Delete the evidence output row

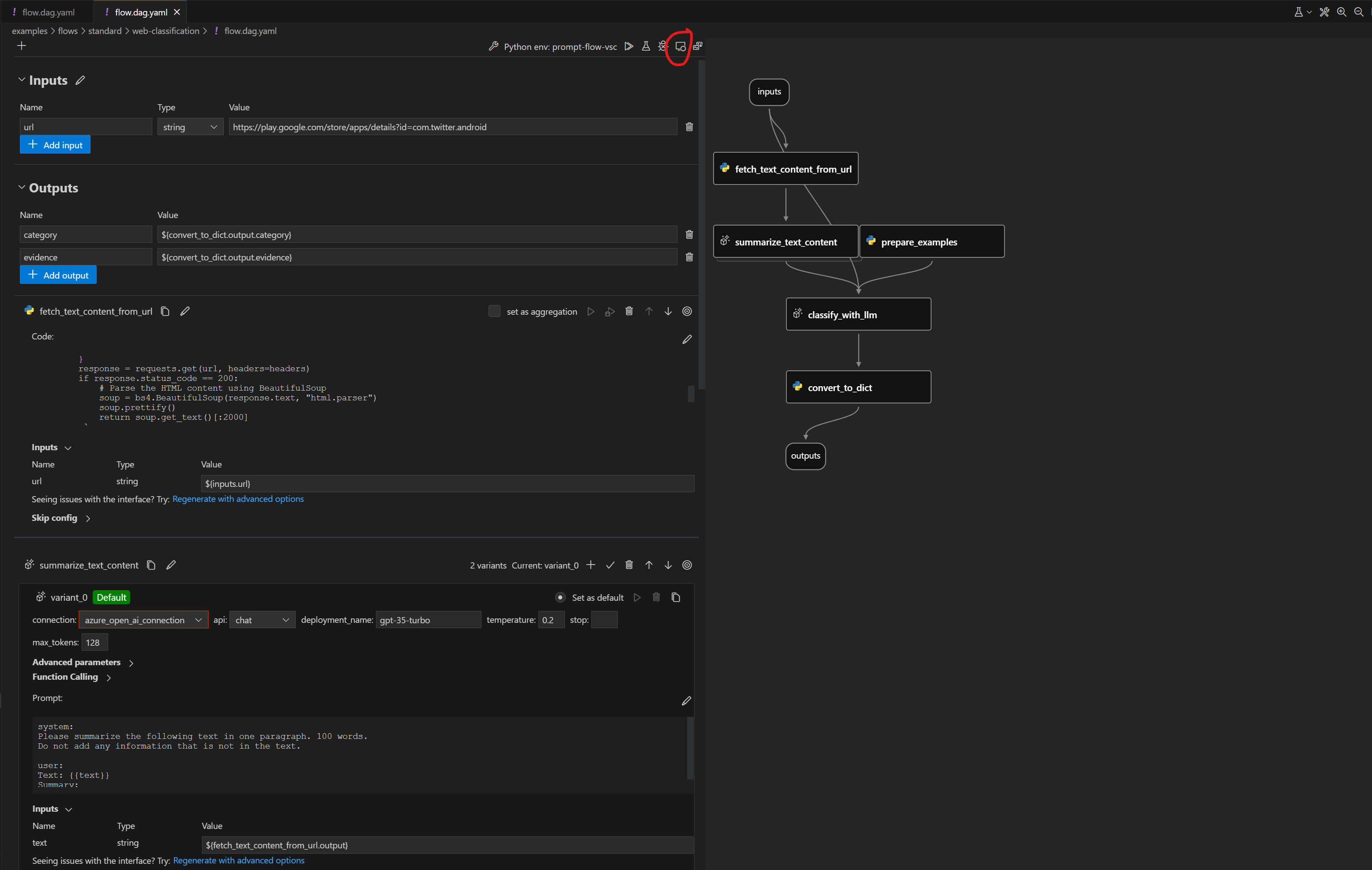pyautogui.click(x=689, y=257)
